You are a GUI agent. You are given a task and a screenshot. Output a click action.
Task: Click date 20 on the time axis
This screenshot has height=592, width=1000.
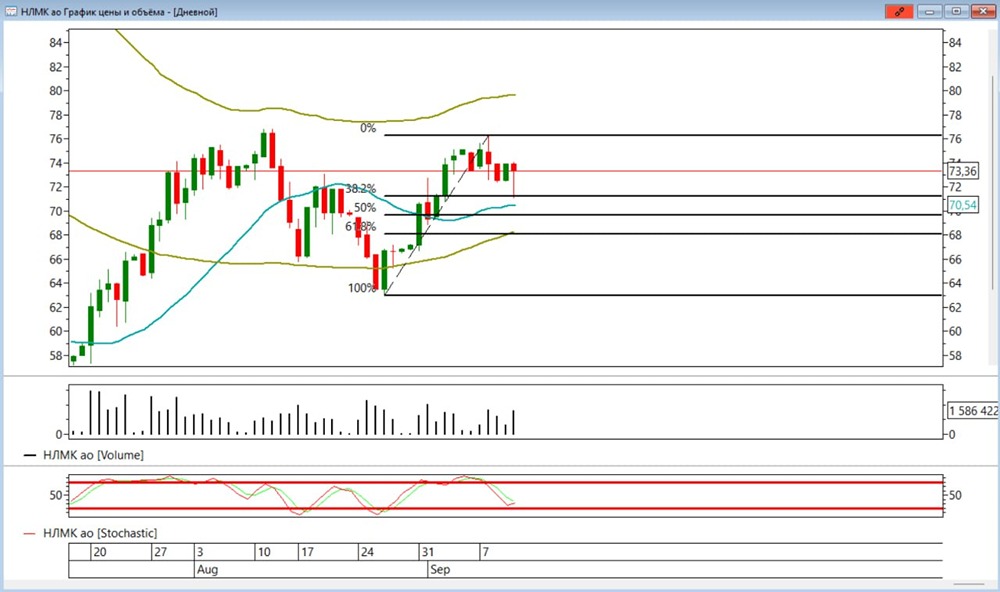point(100,552)
